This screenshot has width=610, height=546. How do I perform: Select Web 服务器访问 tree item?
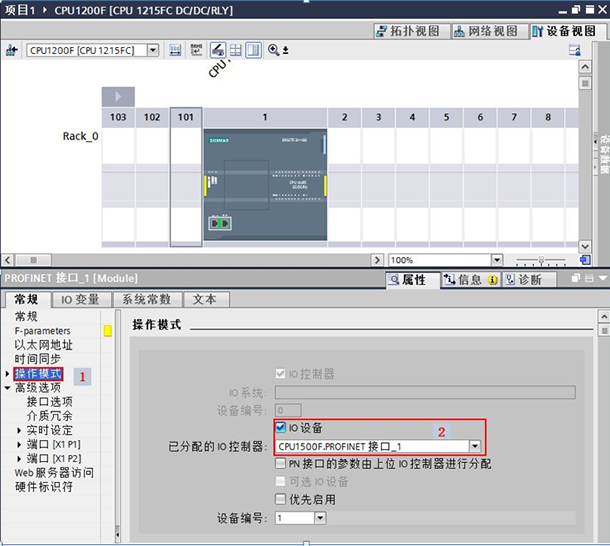point(54,473)
